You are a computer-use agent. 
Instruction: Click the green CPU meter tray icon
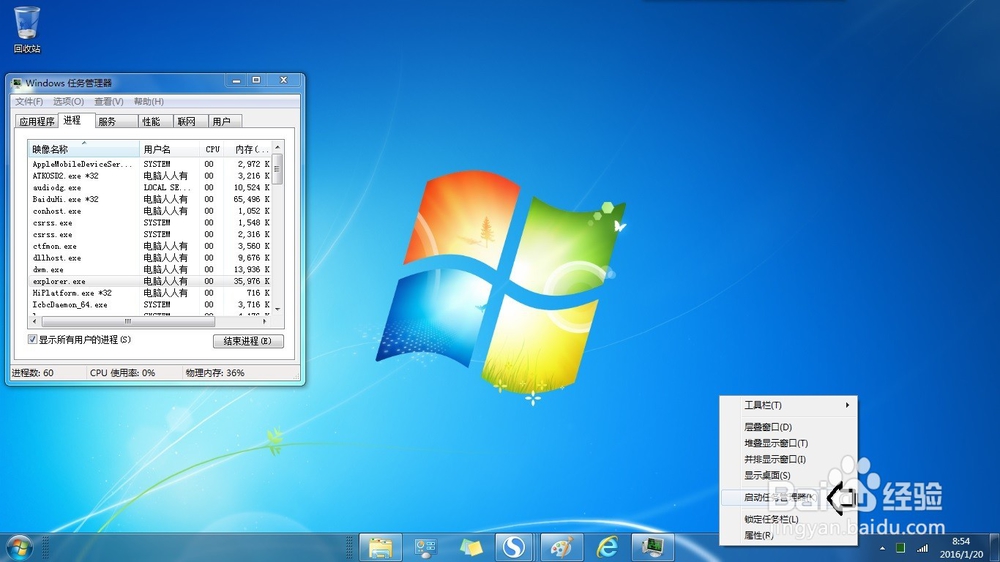click(x=900, y=548)
